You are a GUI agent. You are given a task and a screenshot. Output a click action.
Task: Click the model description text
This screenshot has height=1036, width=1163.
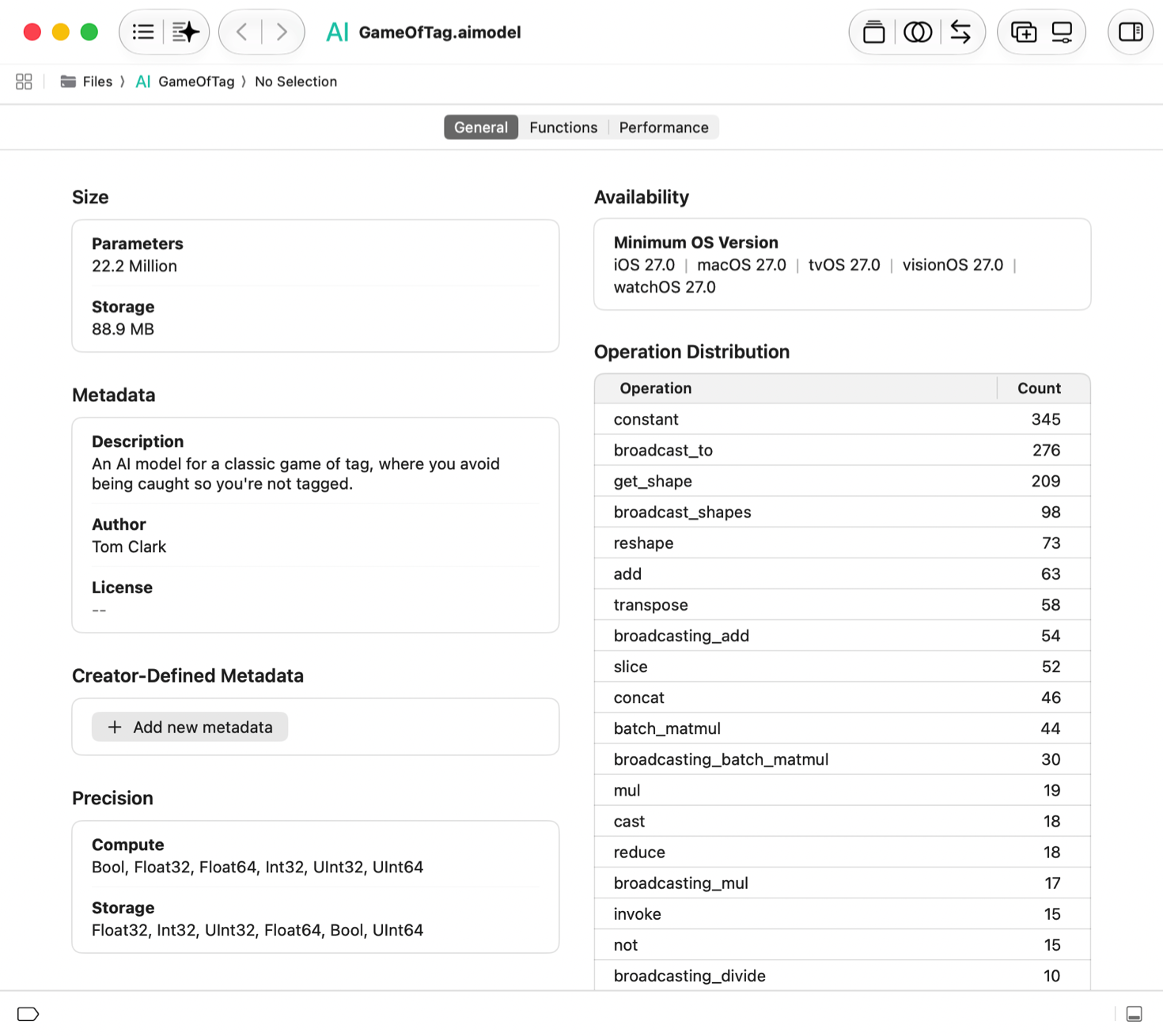[296, 474]
